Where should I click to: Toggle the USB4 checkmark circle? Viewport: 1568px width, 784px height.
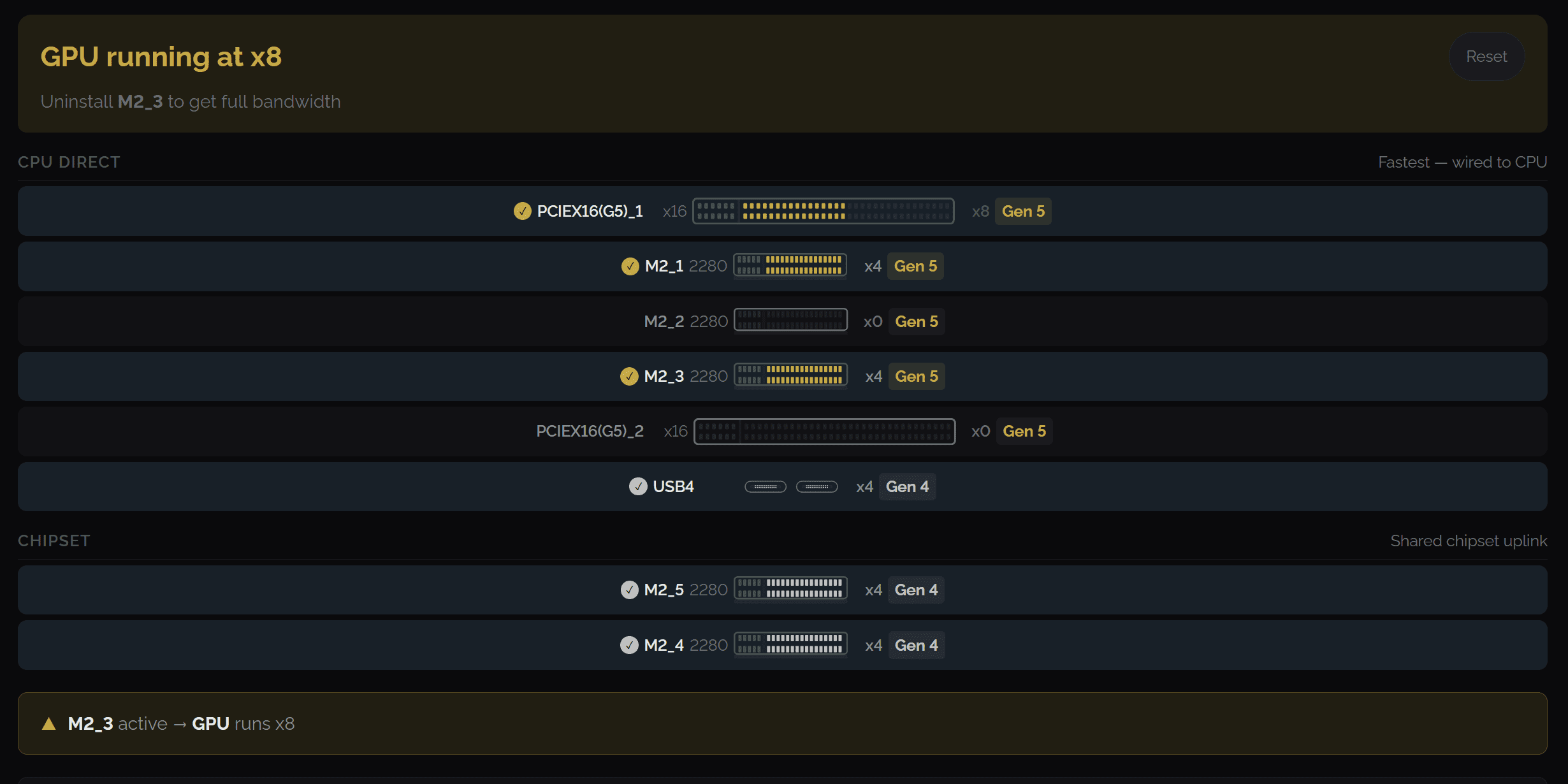(638, 487)
